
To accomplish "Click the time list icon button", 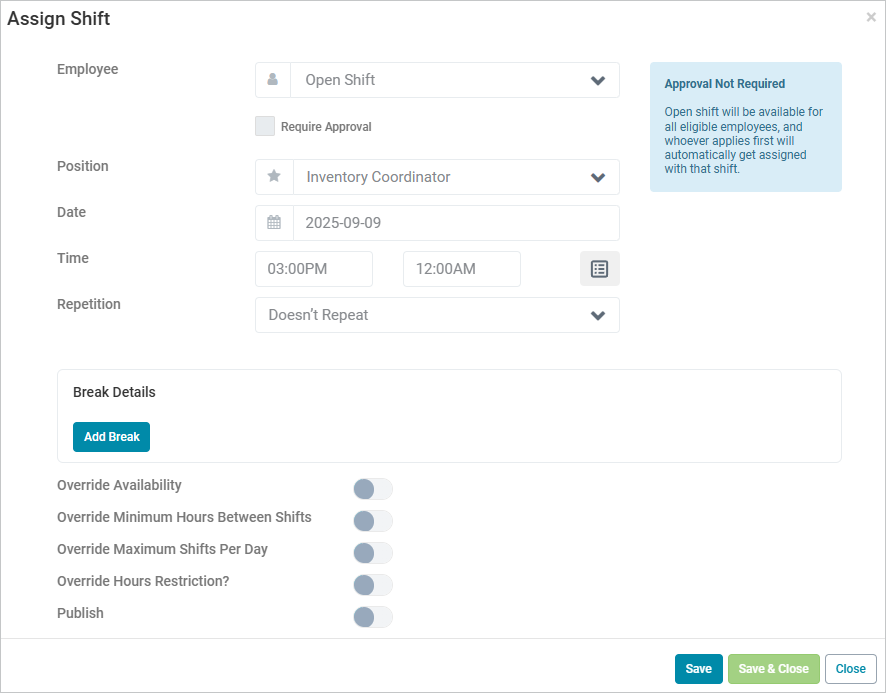I will click(x=600, y=268).
